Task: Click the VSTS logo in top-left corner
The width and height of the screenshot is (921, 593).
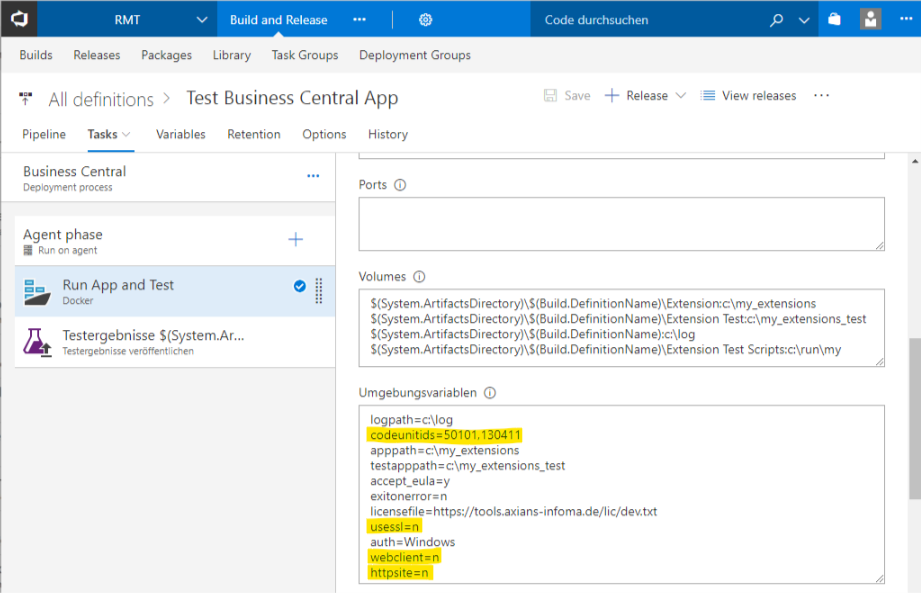Action: point(19,19)
